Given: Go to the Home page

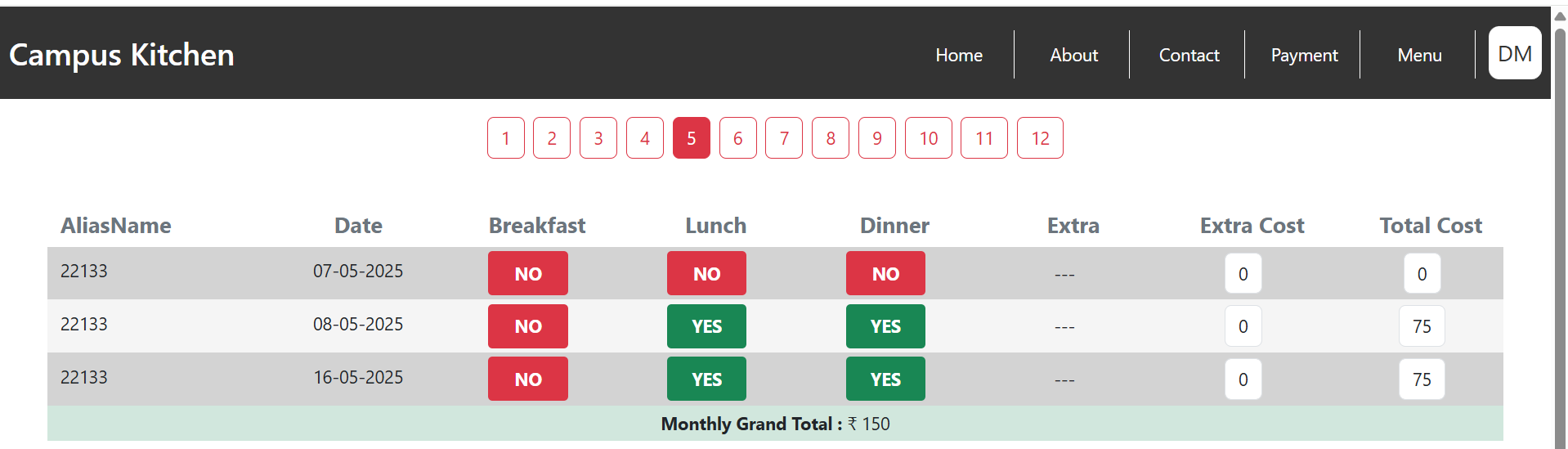Looking at the screenshot, I should [958, 55].
